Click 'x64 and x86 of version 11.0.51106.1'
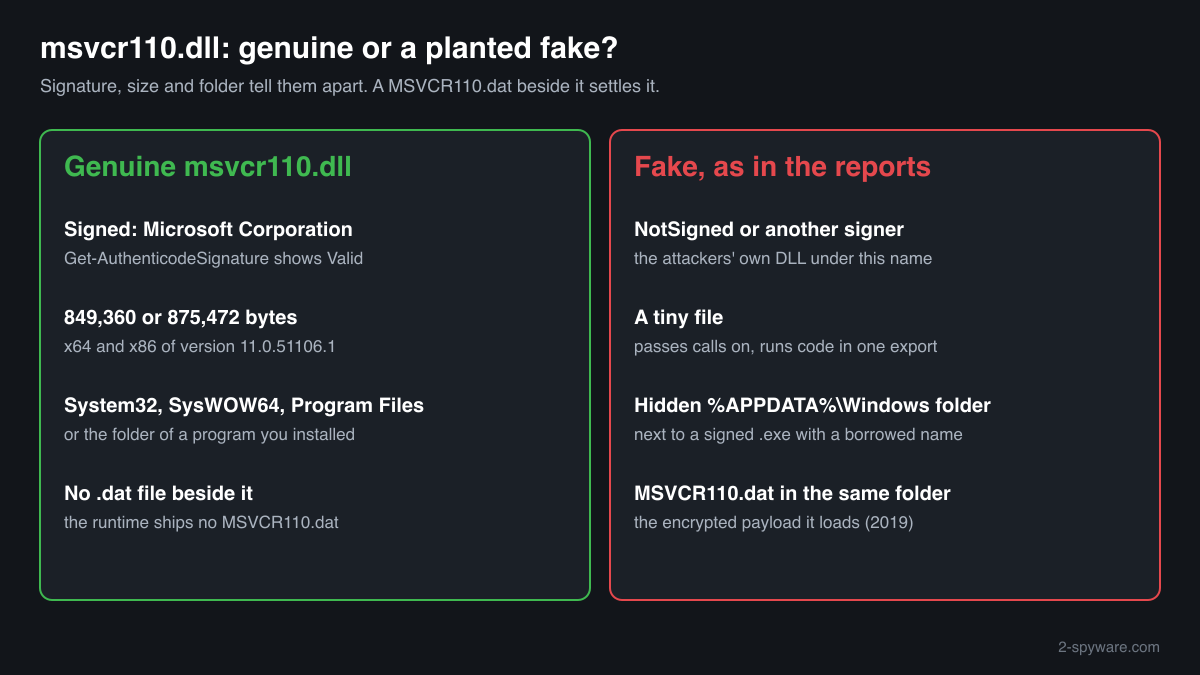This screenshot has width=1200, height=675. pos(199,346)
